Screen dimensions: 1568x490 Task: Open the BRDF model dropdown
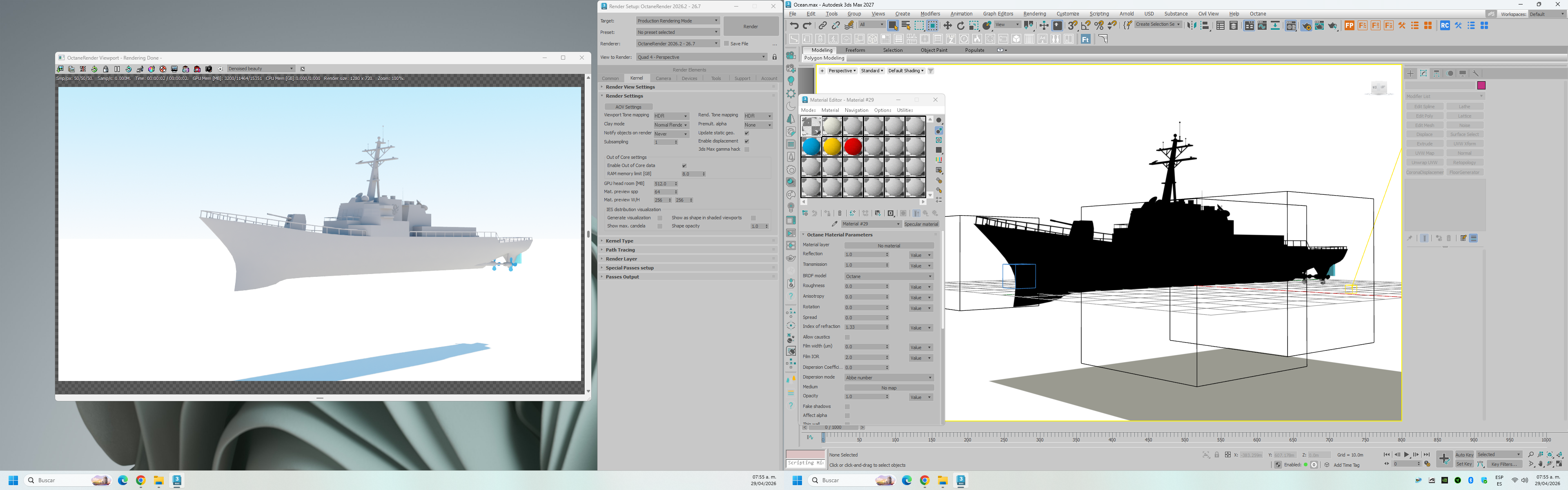pos(889,276)
